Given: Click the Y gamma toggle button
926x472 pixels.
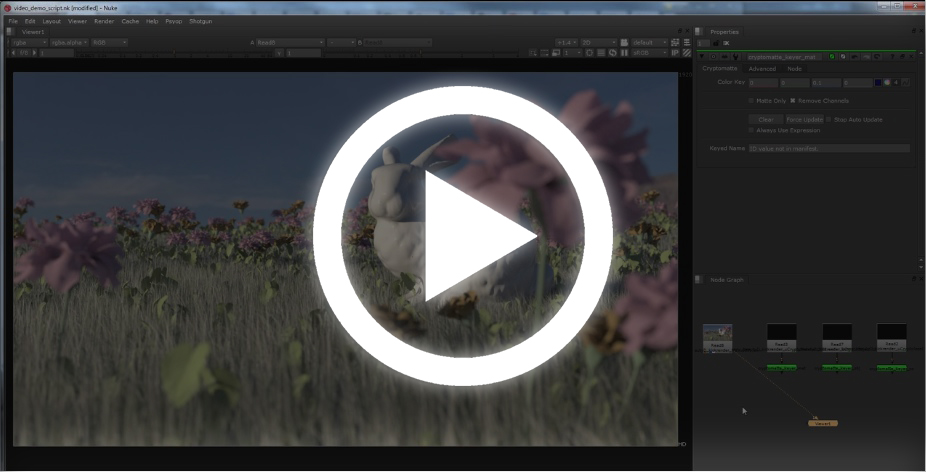Looking at the screenshot, I should pyautogui.click(x=279, y=53).
